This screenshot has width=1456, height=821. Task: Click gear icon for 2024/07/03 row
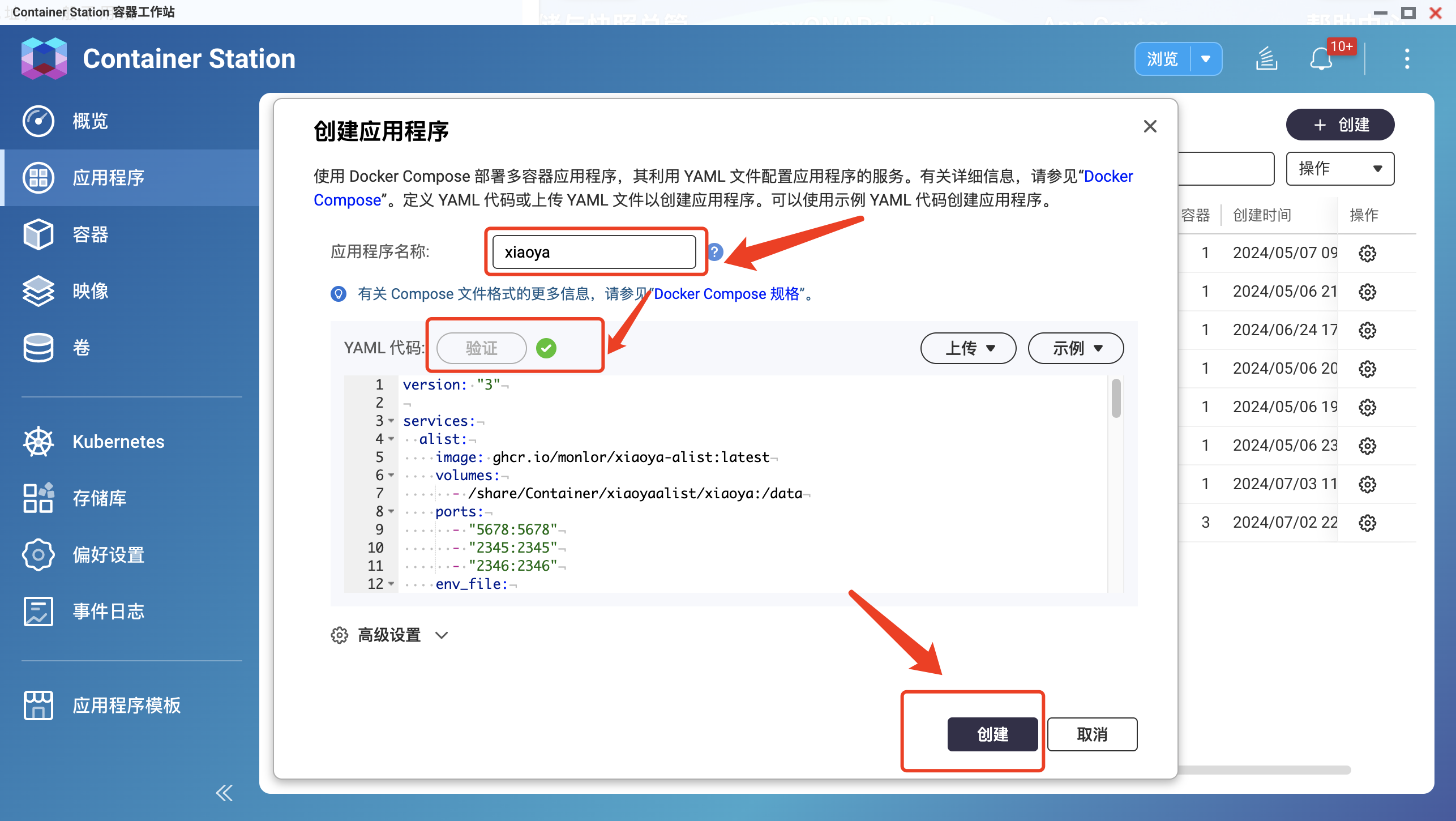(1368, 484)
